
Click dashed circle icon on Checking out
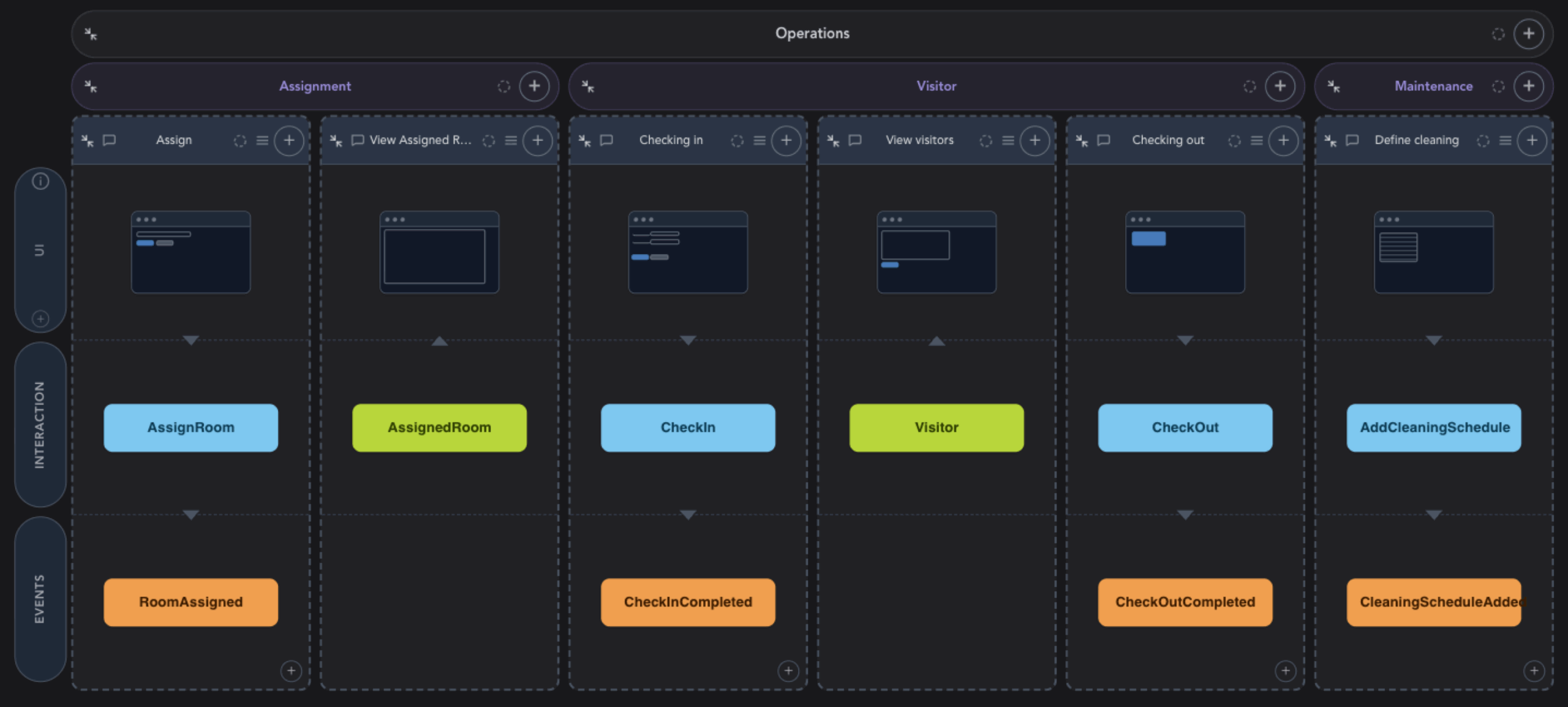click(x=1234, y=140)
